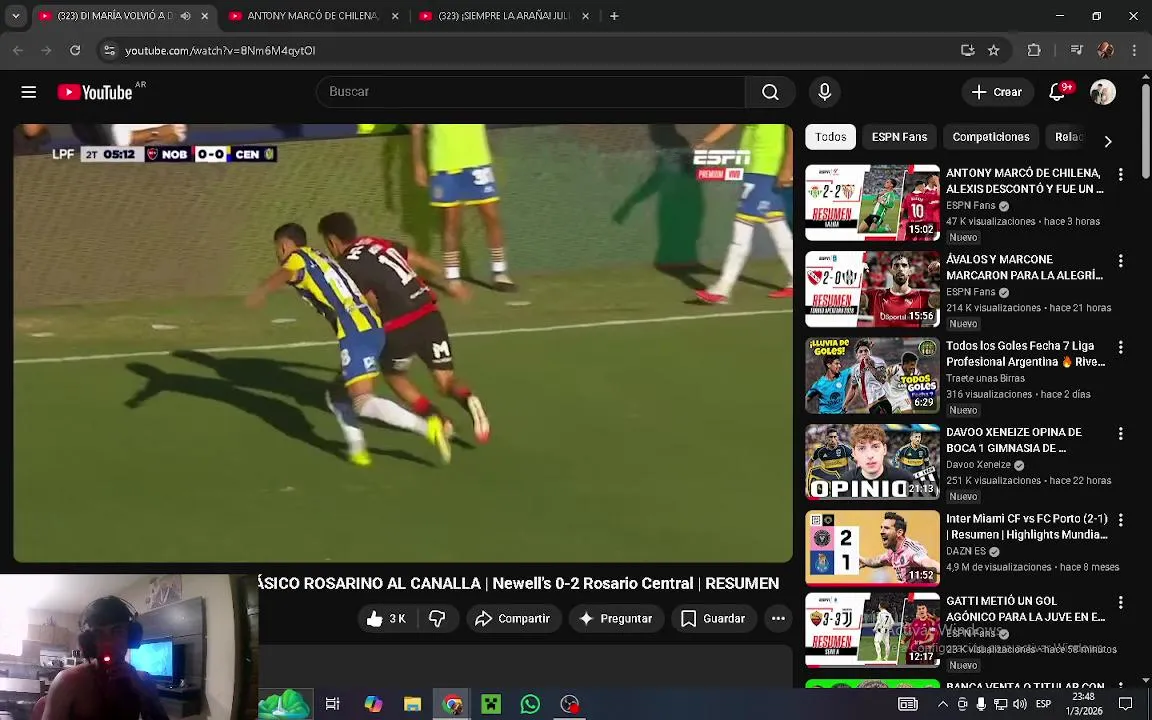This screenshot has width=1152, height=720.
Task: Launch Copilot from the taskbar
Action: point(373,704)
